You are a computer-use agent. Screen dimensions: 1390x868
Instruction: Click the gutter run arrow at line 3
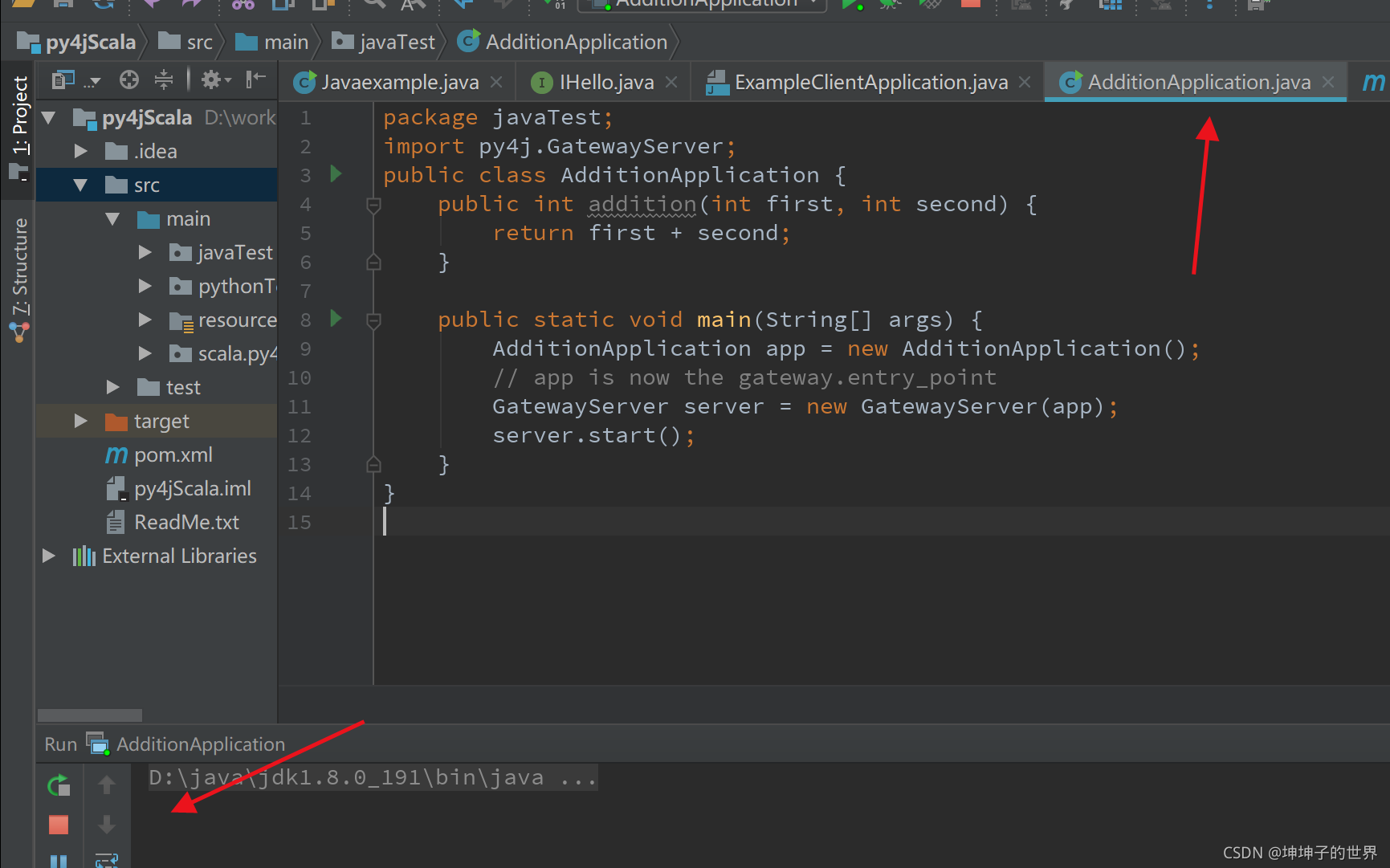[x=336, y=174]
